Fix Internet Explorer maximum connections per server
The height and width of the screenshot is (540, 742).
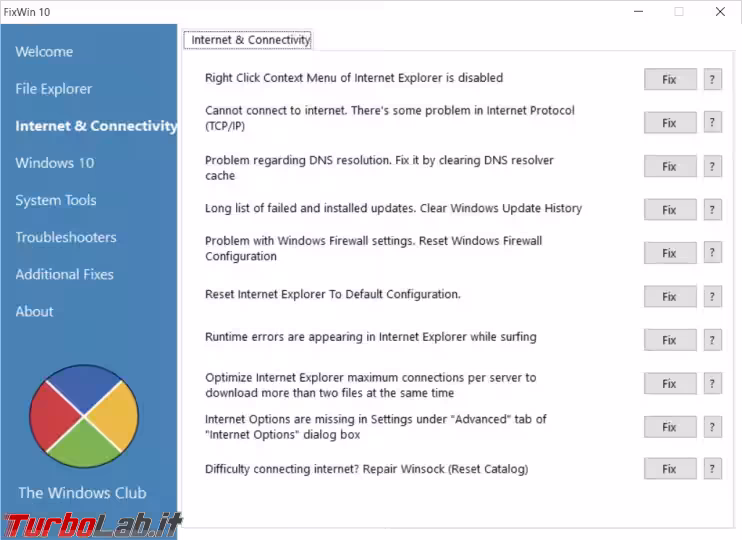pos(670,384)
